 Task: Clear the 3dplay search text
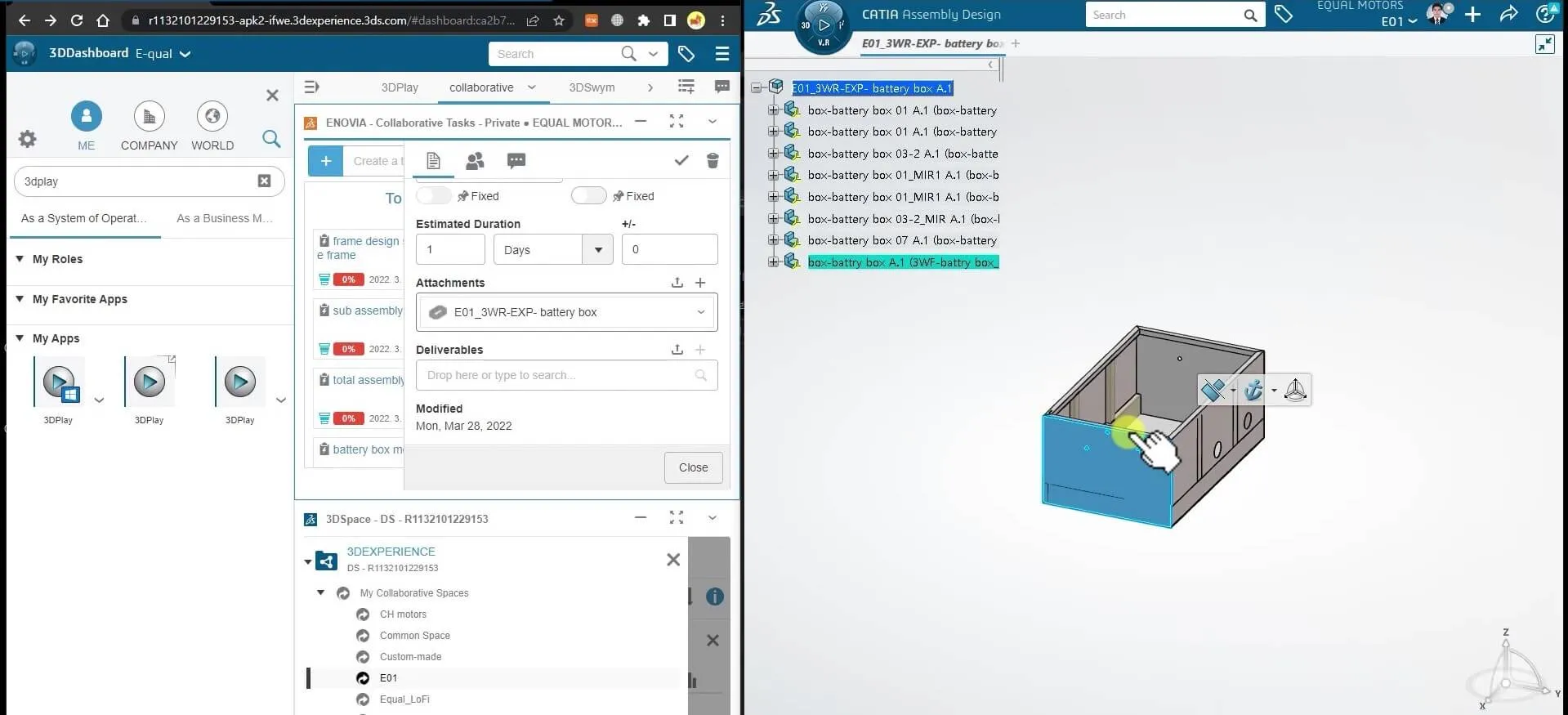click(x=264, y=181)
